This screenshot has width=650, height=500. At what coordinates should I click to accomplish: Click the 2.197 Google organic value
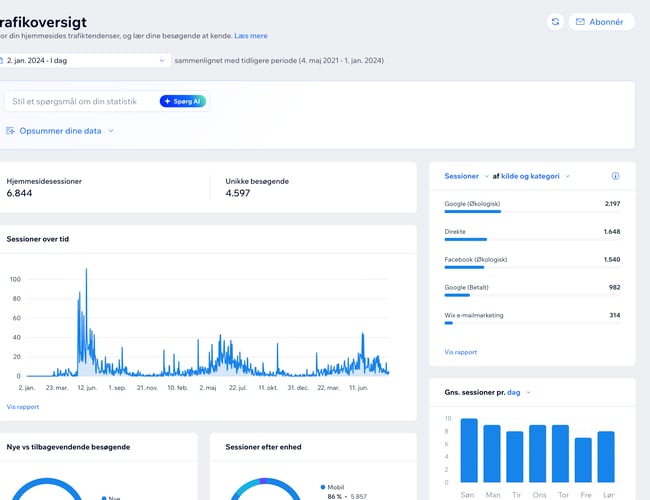pos(612,204)
